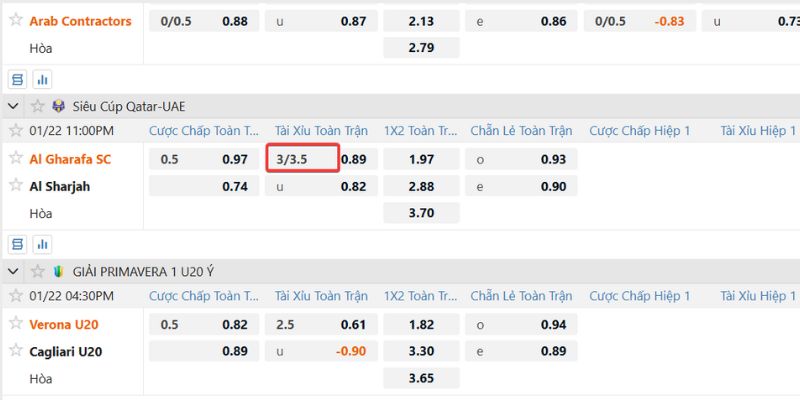Open bet list icon below Al Gharafa match

tap(17, 243)
